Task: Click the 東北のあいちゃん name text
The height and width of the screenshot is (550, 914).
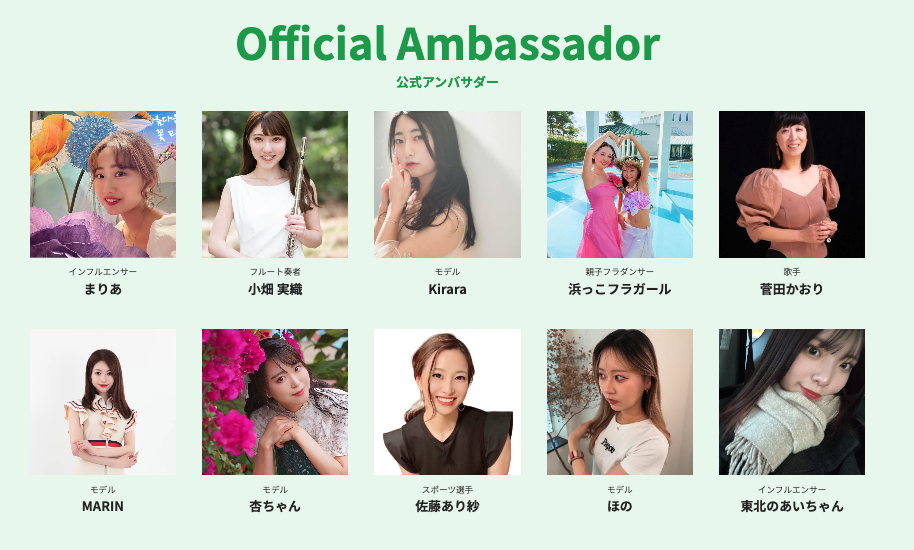Action: point(792,506)
